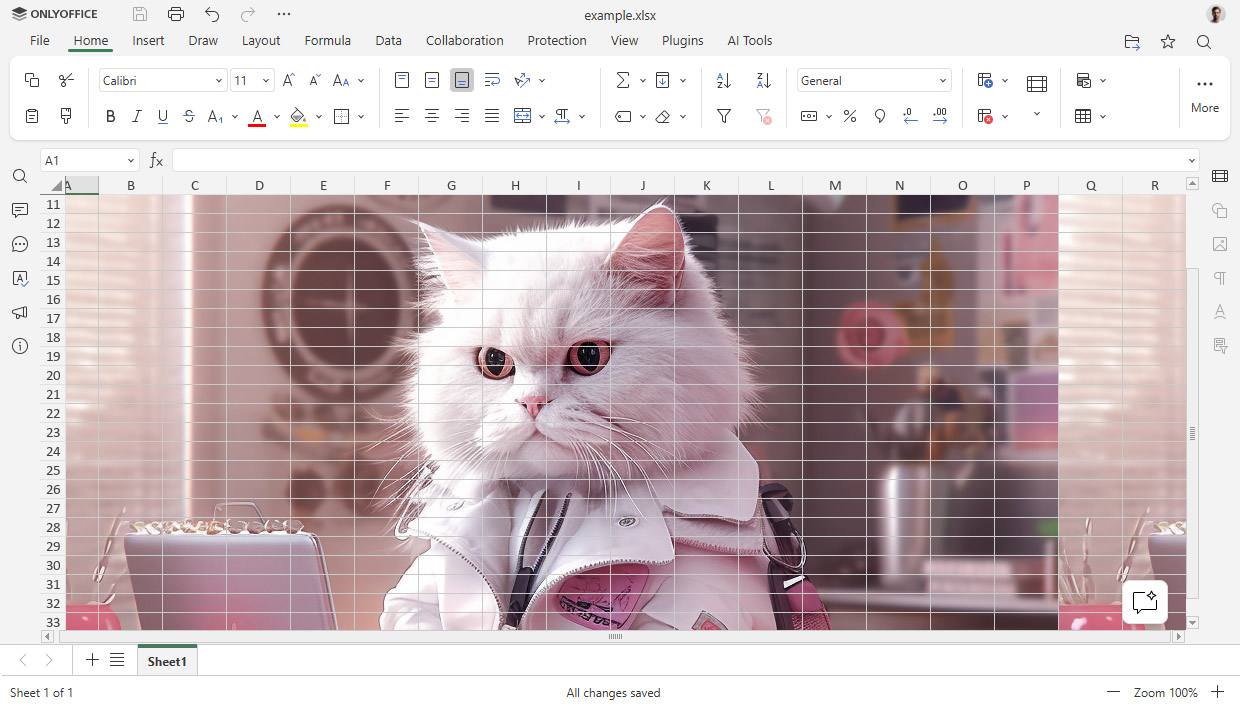Click the Paste clipboard icon
Image resolution: width=1240 pixels, height=708 pixels.
tap(32, 116)
